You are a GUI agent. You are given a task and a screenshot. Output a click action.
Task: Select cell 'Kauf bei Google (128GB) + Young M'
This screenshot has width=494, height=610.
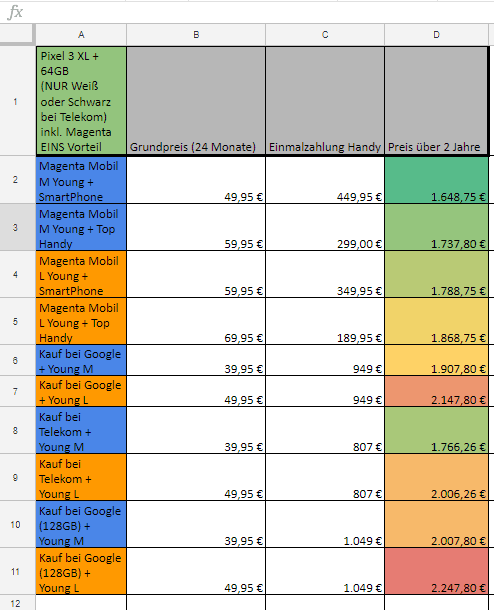(x=81, y=524)
